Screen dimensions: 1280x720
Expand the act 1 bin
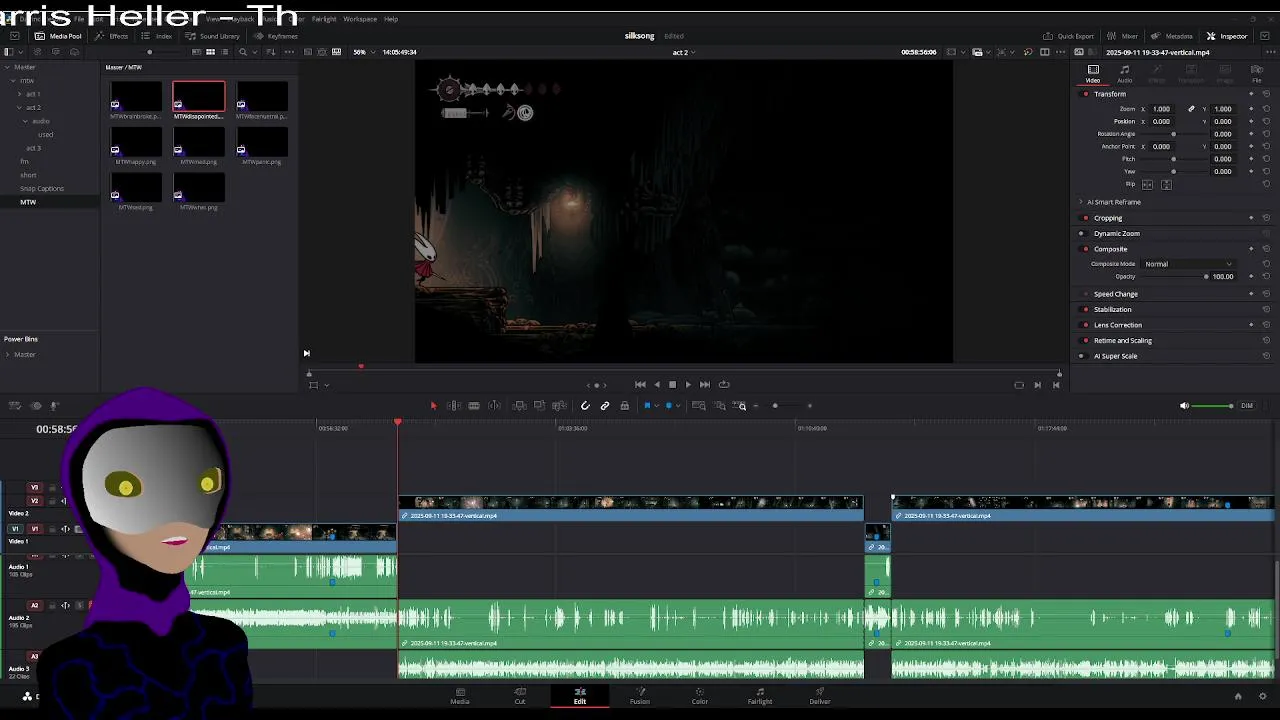[x=19, y=94]
